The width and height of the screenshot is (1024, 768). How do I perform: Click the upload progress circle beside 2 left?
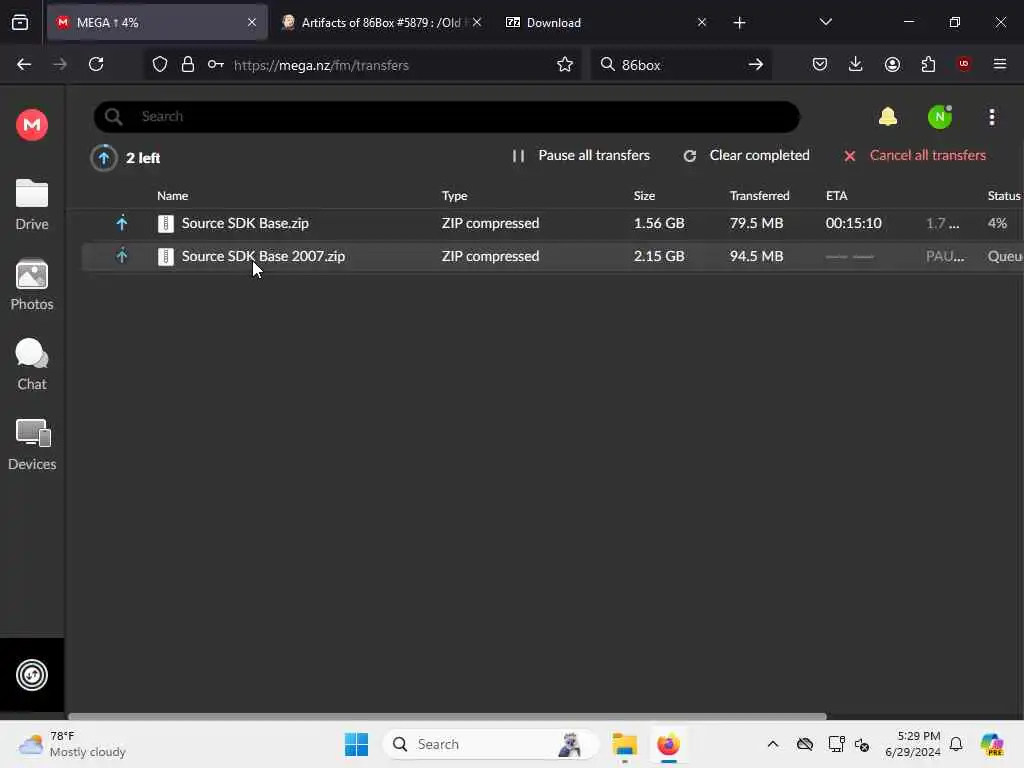pyautogui.click(x=103, y=157)
